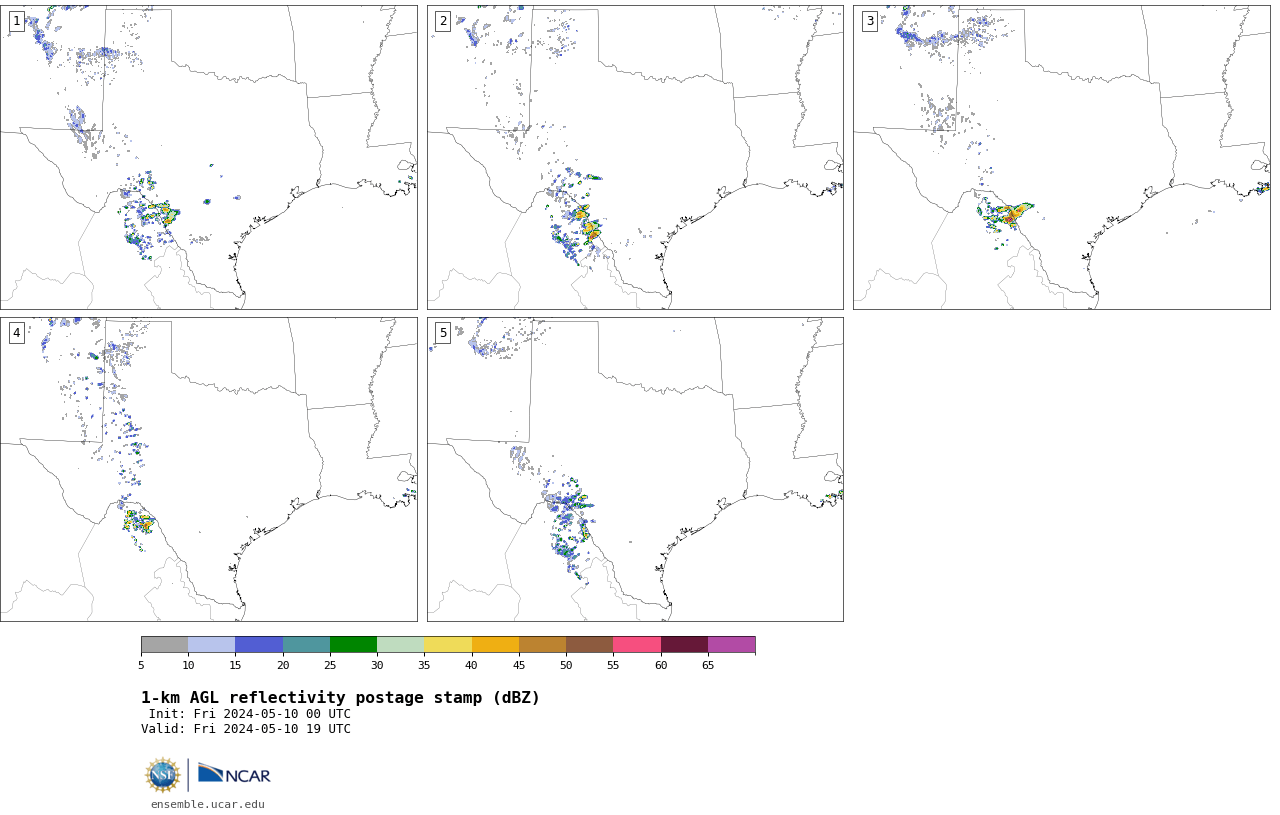
Task: Pick the teal 20-25 dBZ swatch
Action: (x=306, y=644)
